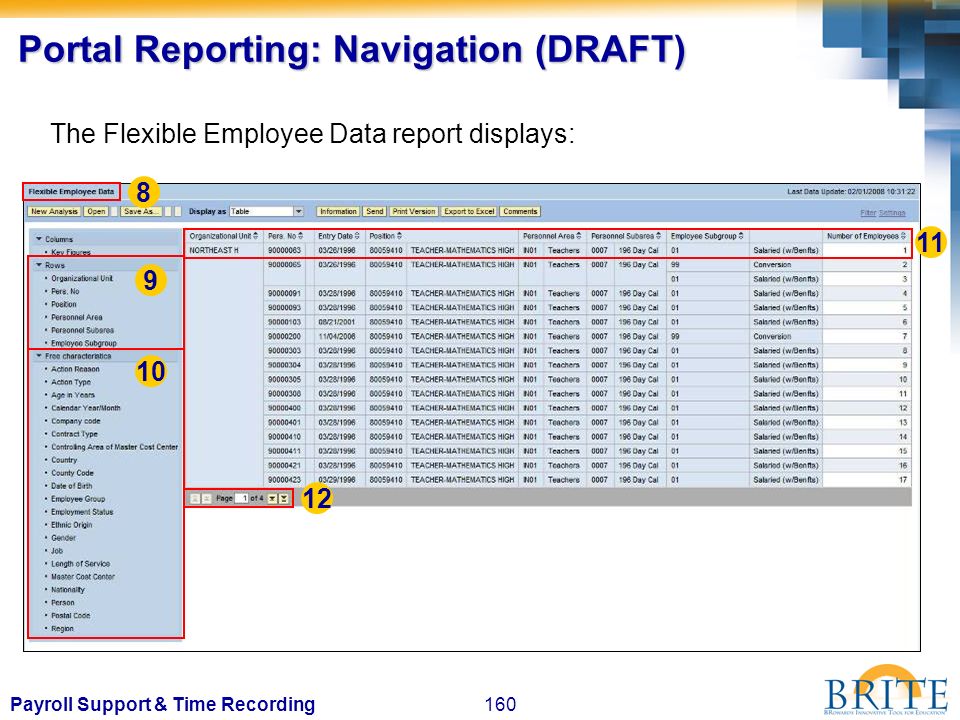Image resolution: width=960 pixels, height=720 pixels.
Task: Click the New Analysis button
Action: pyautogui.click(x=54, y=212)
